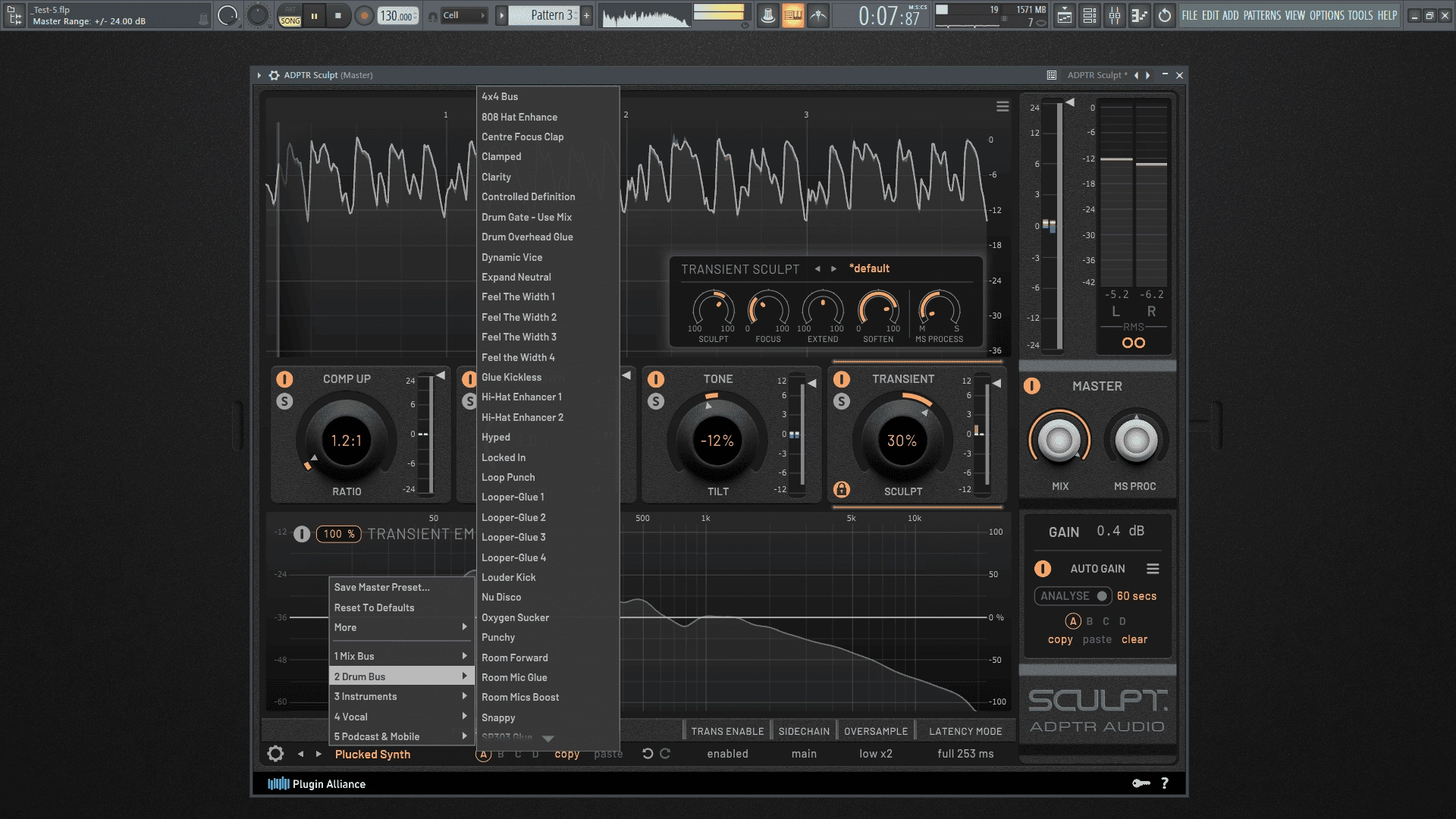Toggle TRANSIENT module power button
This screenshot has height=819, width=1456.
pos(842,379)
